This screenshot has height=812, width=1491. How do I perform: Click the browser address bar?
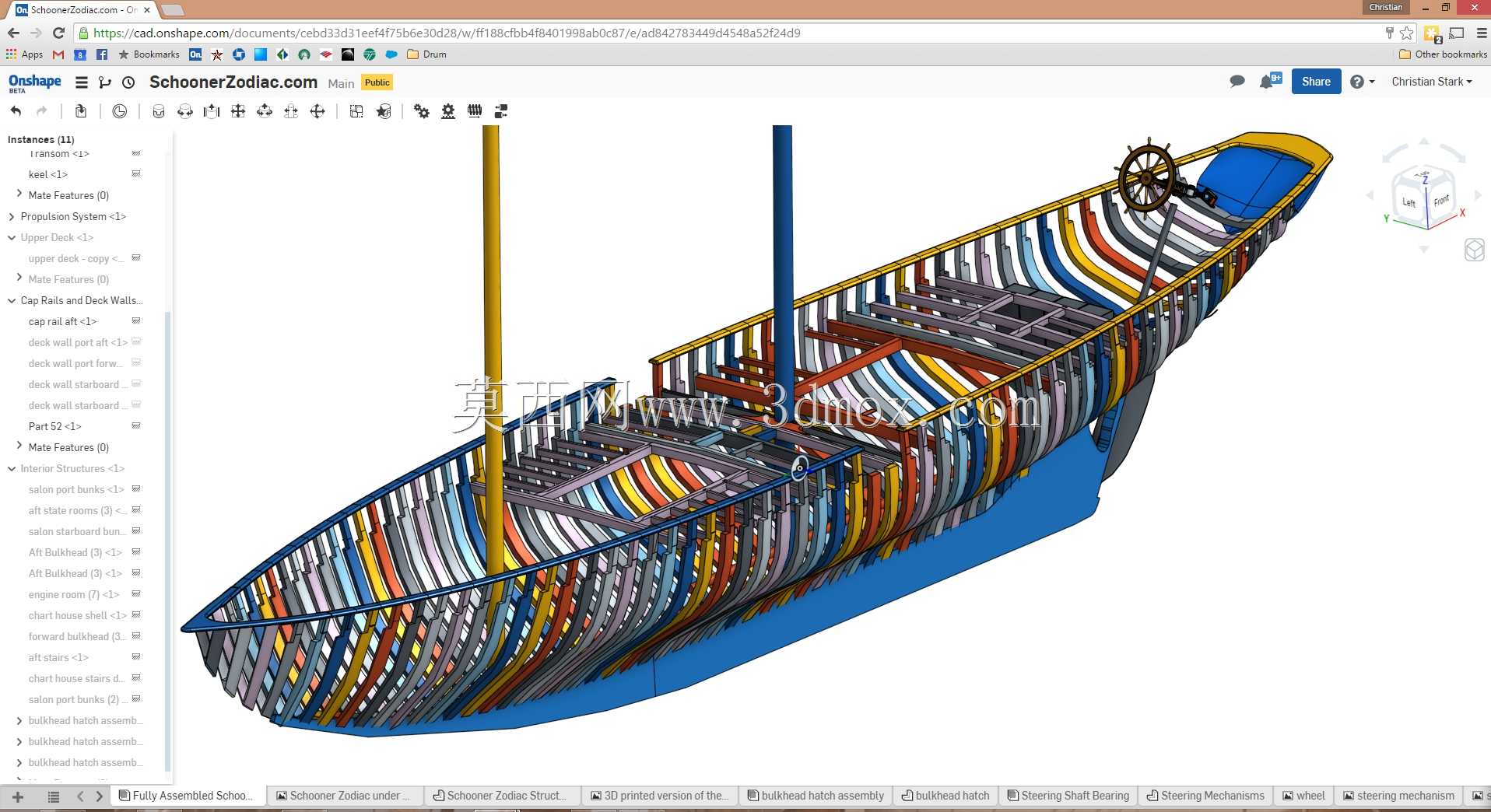coord(731,33)
